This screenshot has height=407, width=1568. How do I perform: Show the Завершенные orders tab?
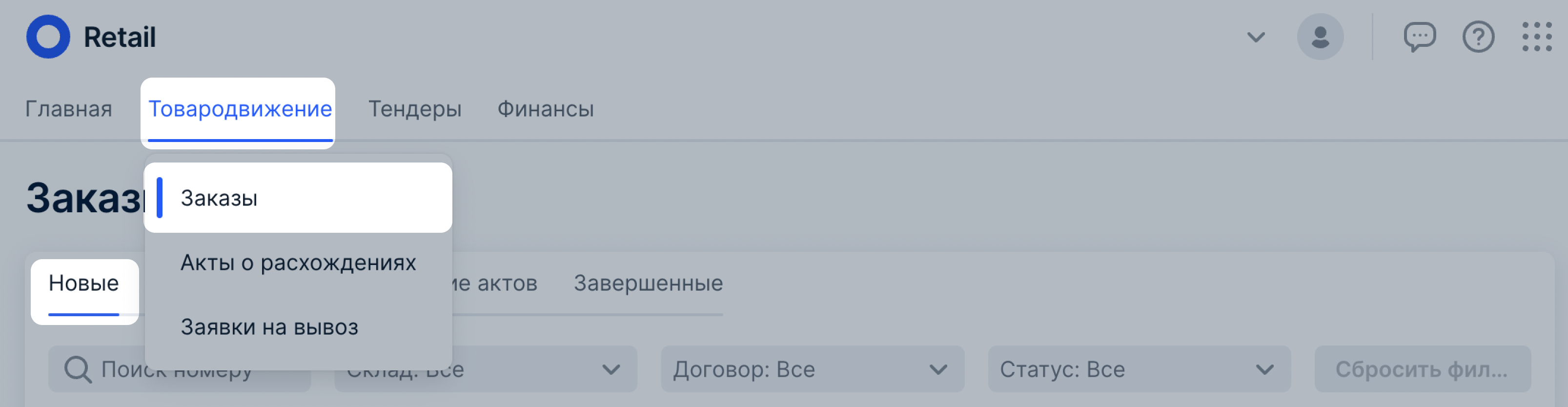point(648,283)
